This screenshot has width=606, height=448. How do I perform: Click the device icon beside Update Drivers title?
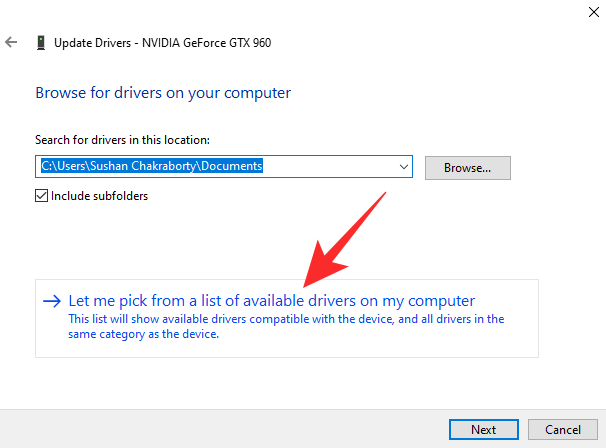click(39, 43)
